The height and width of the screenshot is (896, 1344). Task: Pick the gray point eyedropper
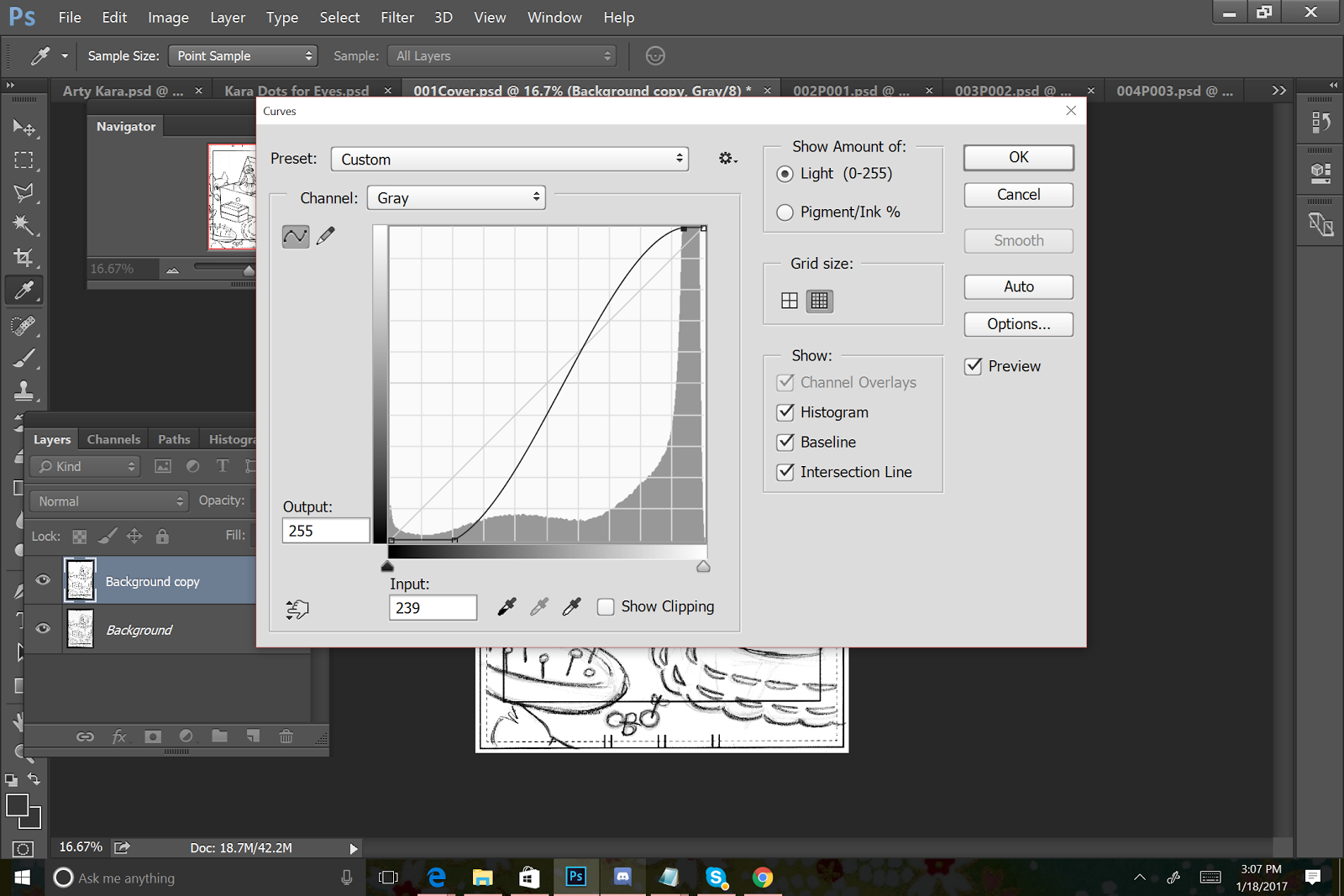[539, 606]
